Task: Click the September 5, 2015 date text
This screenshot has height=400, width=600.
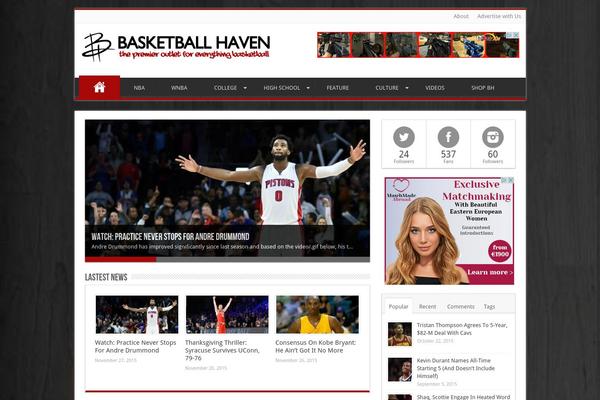Action: click(437, 384)
